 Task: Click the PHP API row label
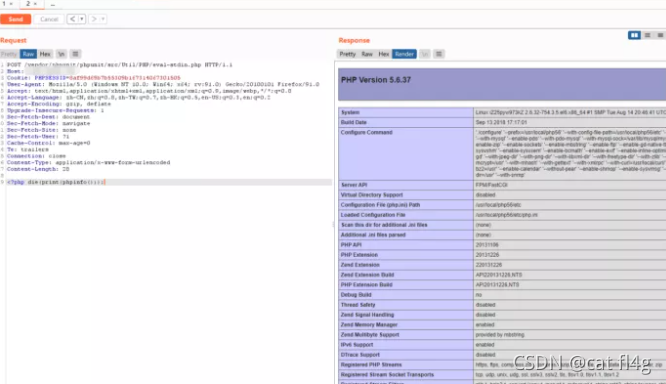(x=351, y=245)
